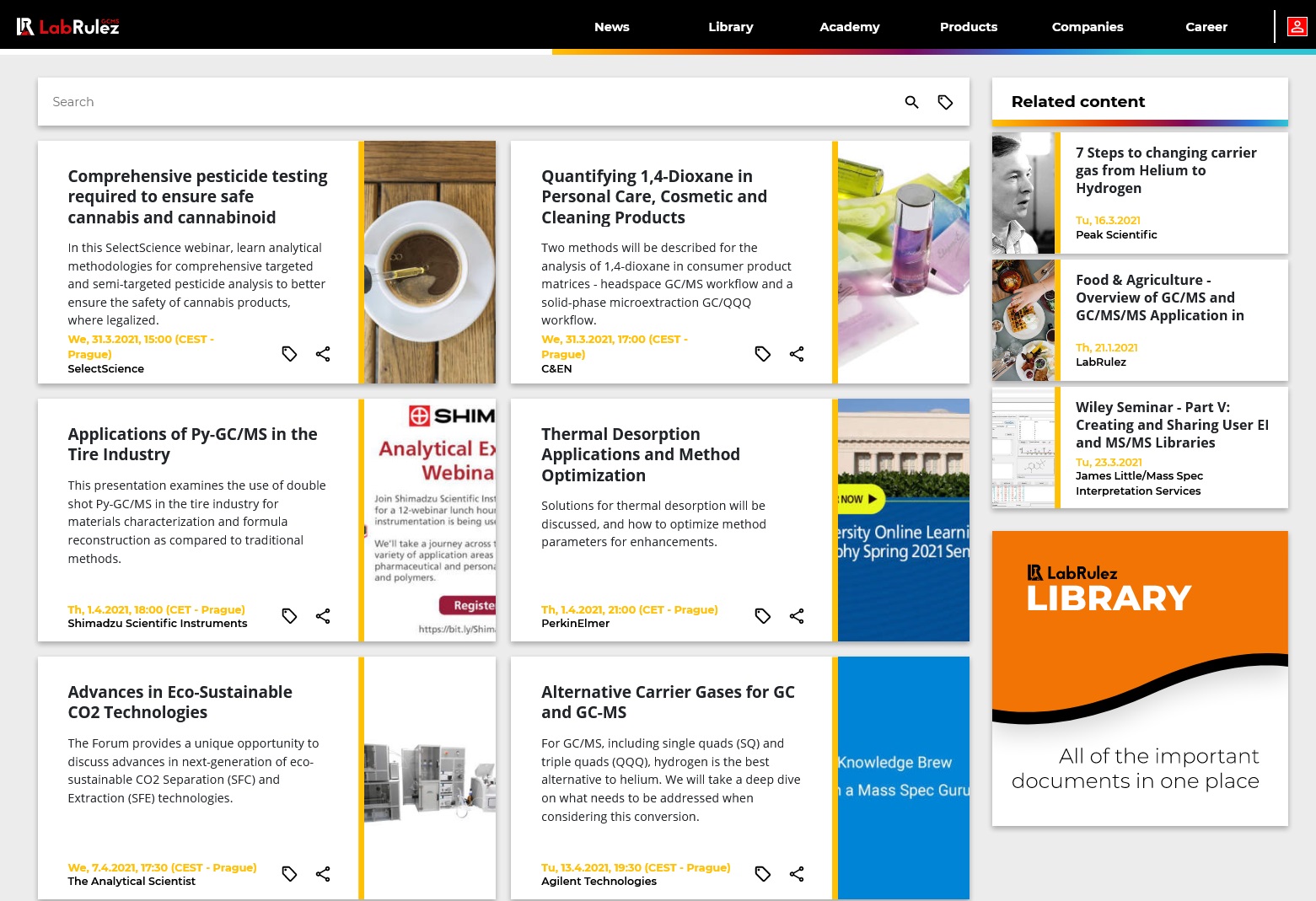The image size is (1316, 901).
Task: Click date Th, 21.1.2021 in Related content
Action: tap(1107, 348)
